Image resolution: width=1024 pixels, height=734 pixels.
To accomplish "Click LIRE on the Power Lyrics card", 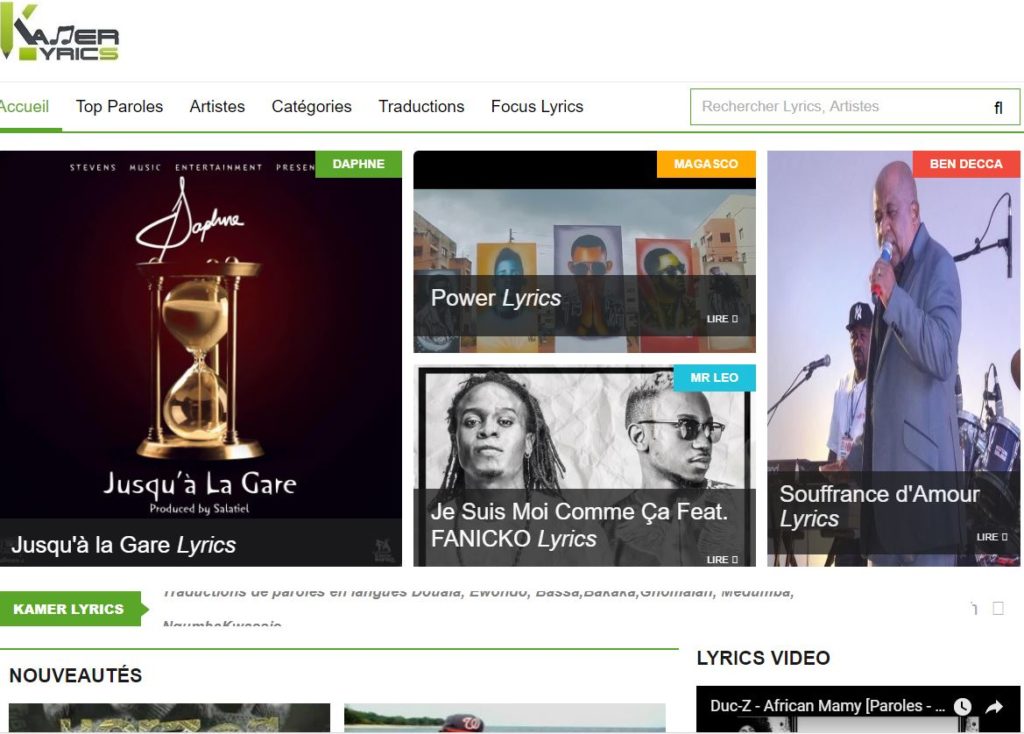I will (x=722, y=319).
